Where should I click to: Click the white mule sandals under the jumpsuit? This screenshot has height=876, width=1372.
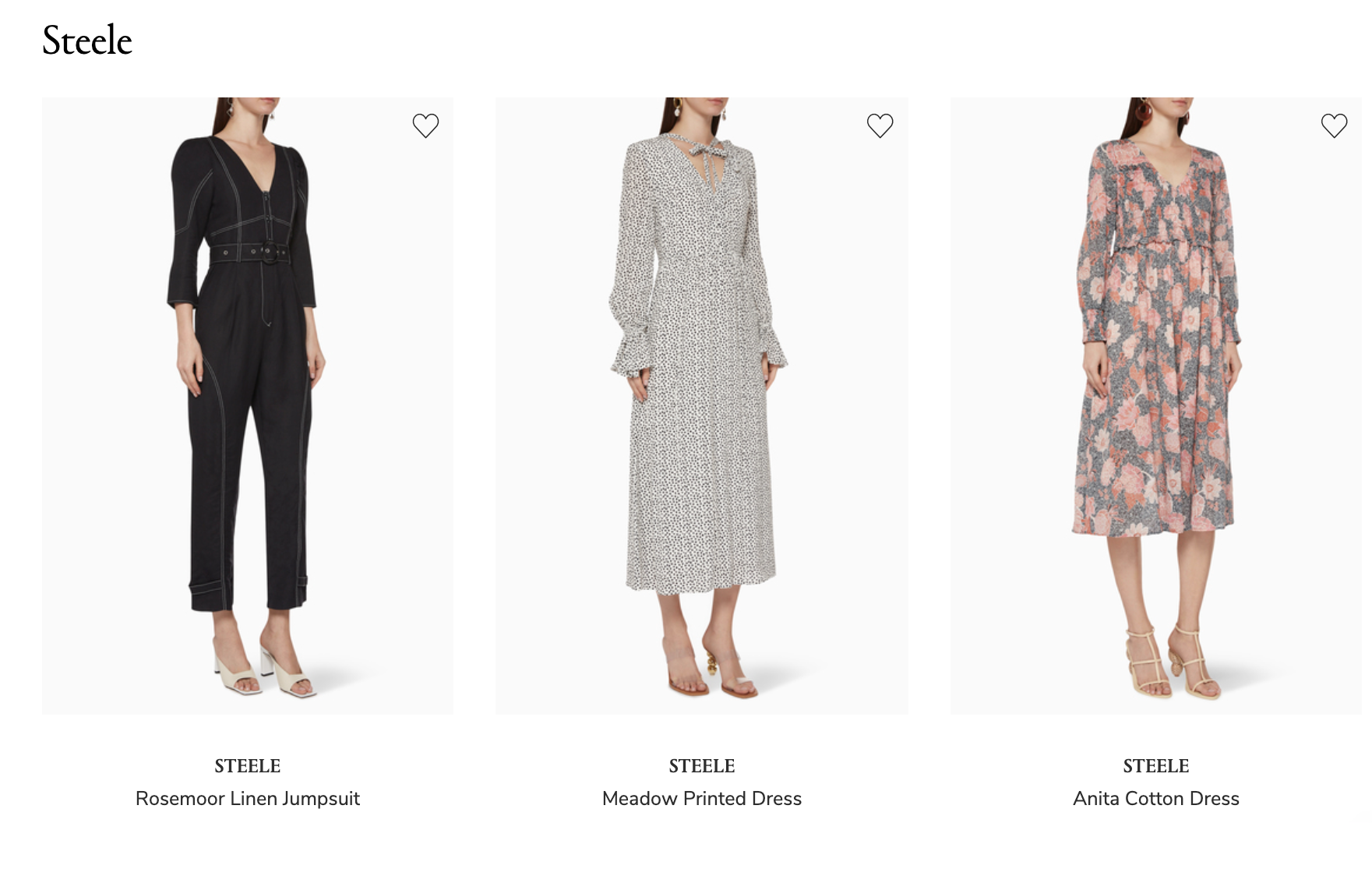(263, 670)
